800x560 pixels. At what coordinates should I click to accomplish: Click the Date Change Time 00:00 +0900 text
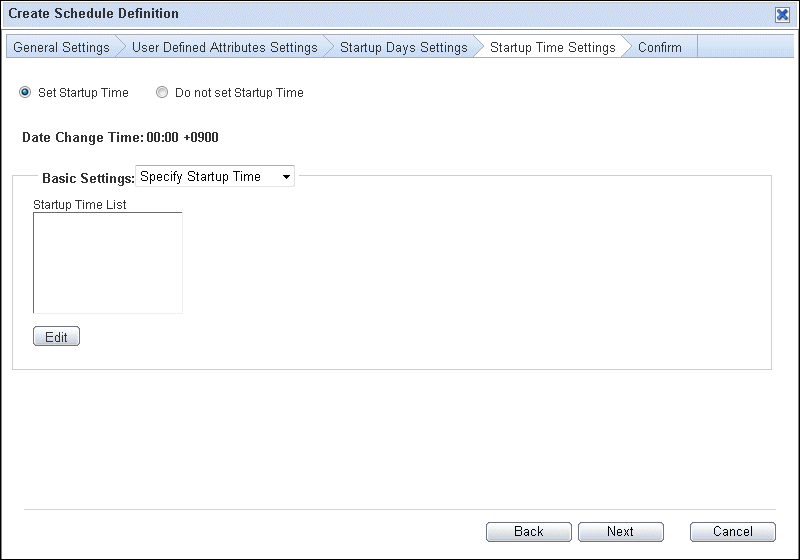[x=120, y=137]
